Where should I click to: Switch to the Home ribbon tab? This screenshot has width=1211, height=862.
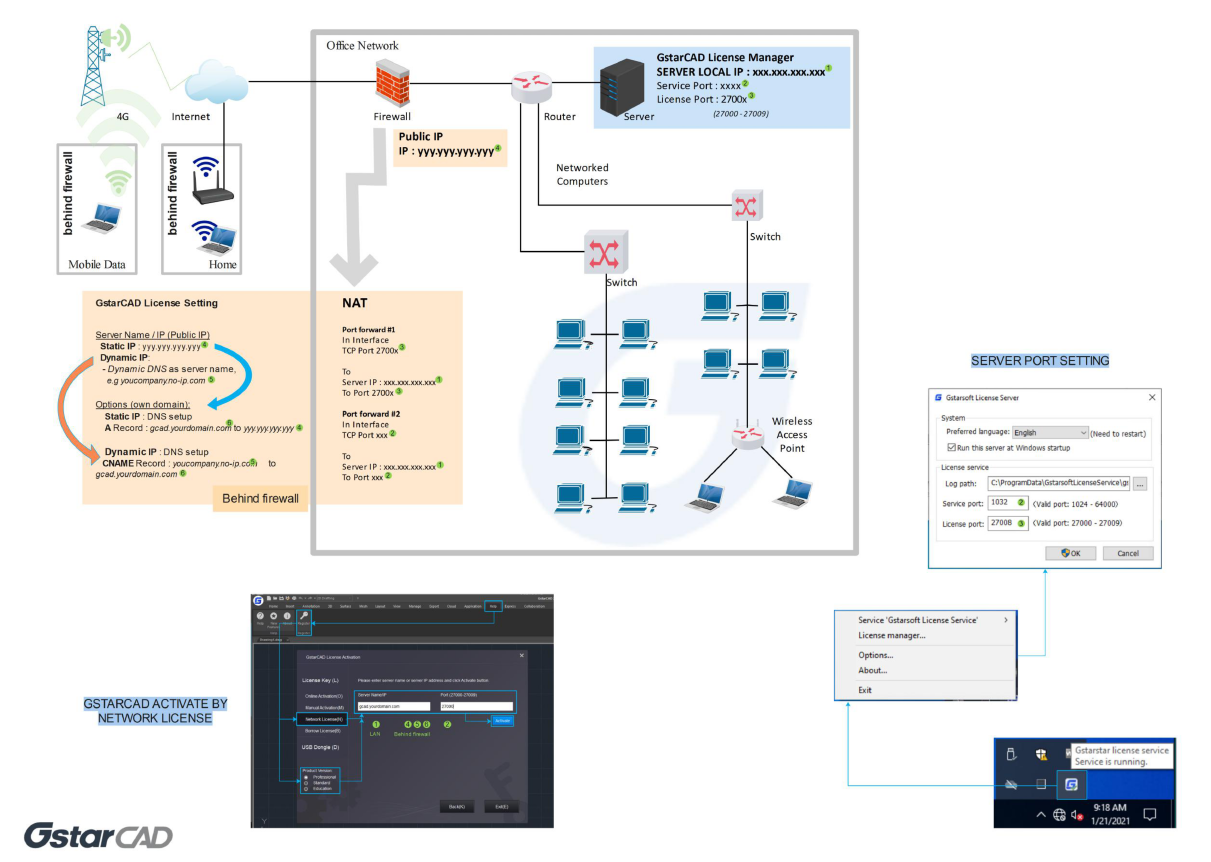tap(273, 606)
